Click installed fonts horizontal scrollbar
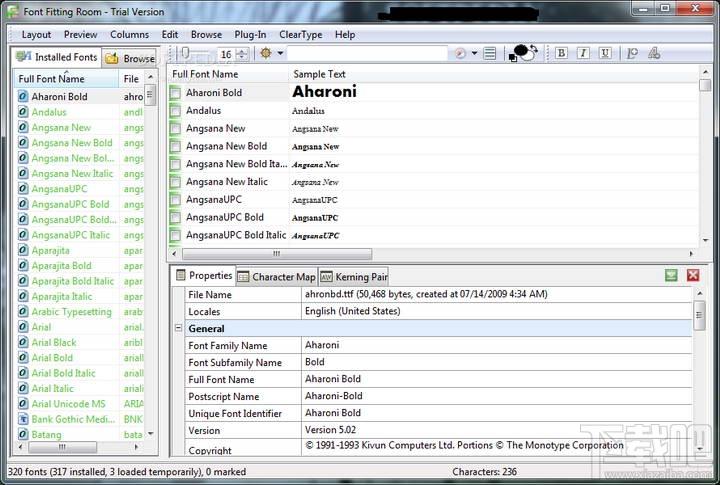 tap(62, 446)
